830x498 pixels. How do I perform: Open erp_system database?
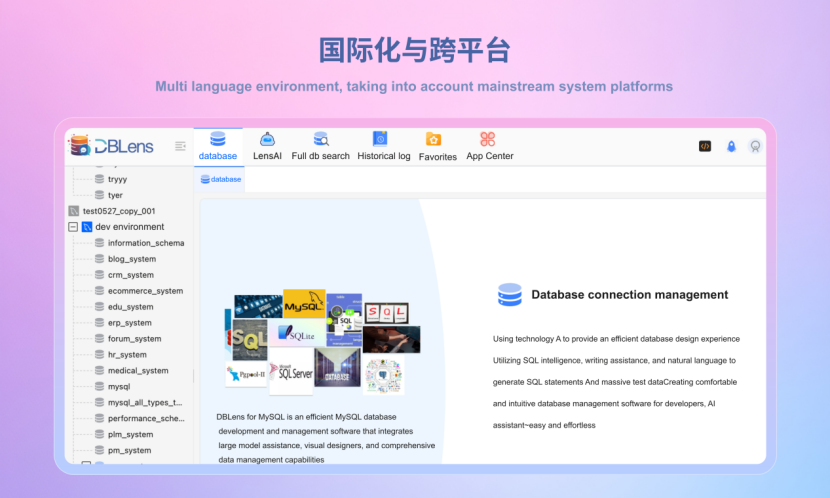coord(130,322)
